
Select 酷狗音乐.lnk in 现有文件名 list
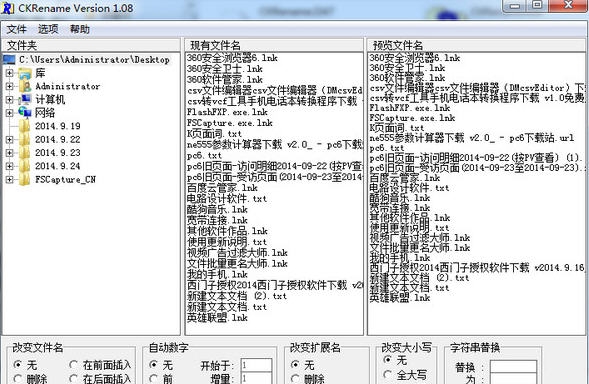[217, 209]
